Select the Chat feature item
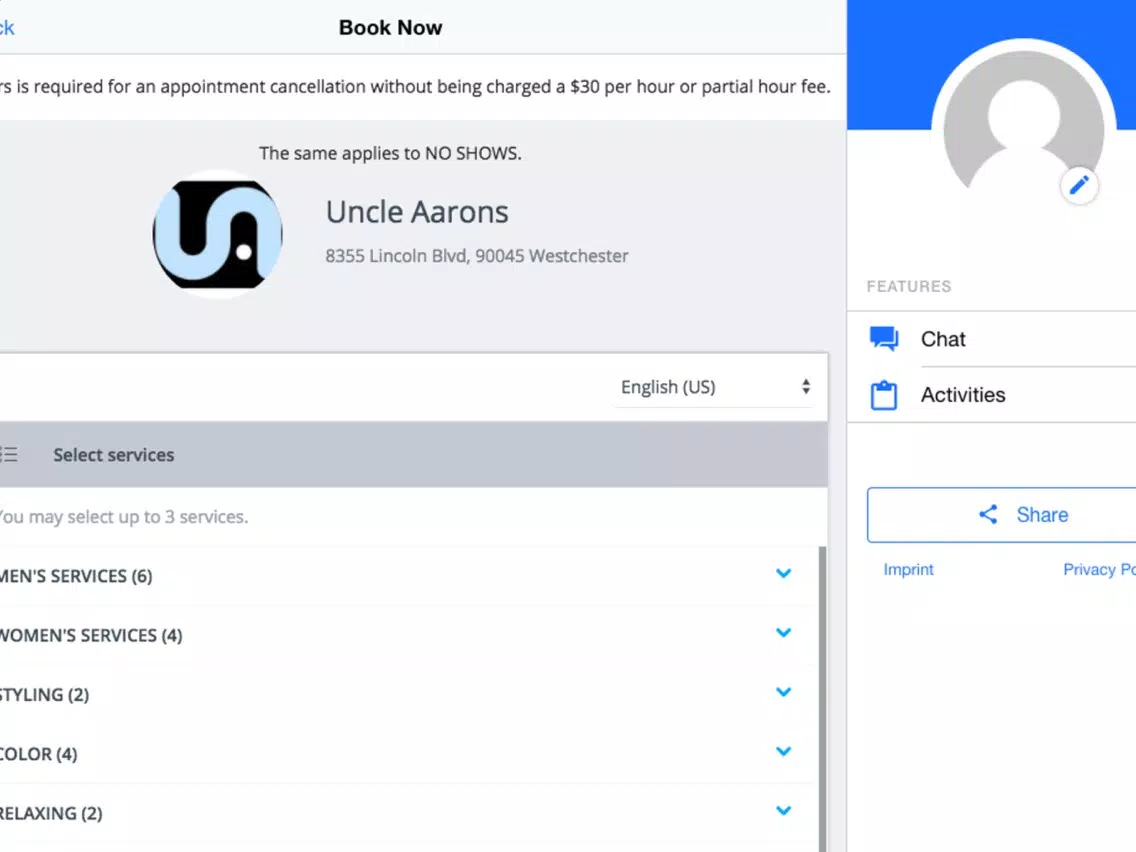 (x=992, y=339)
